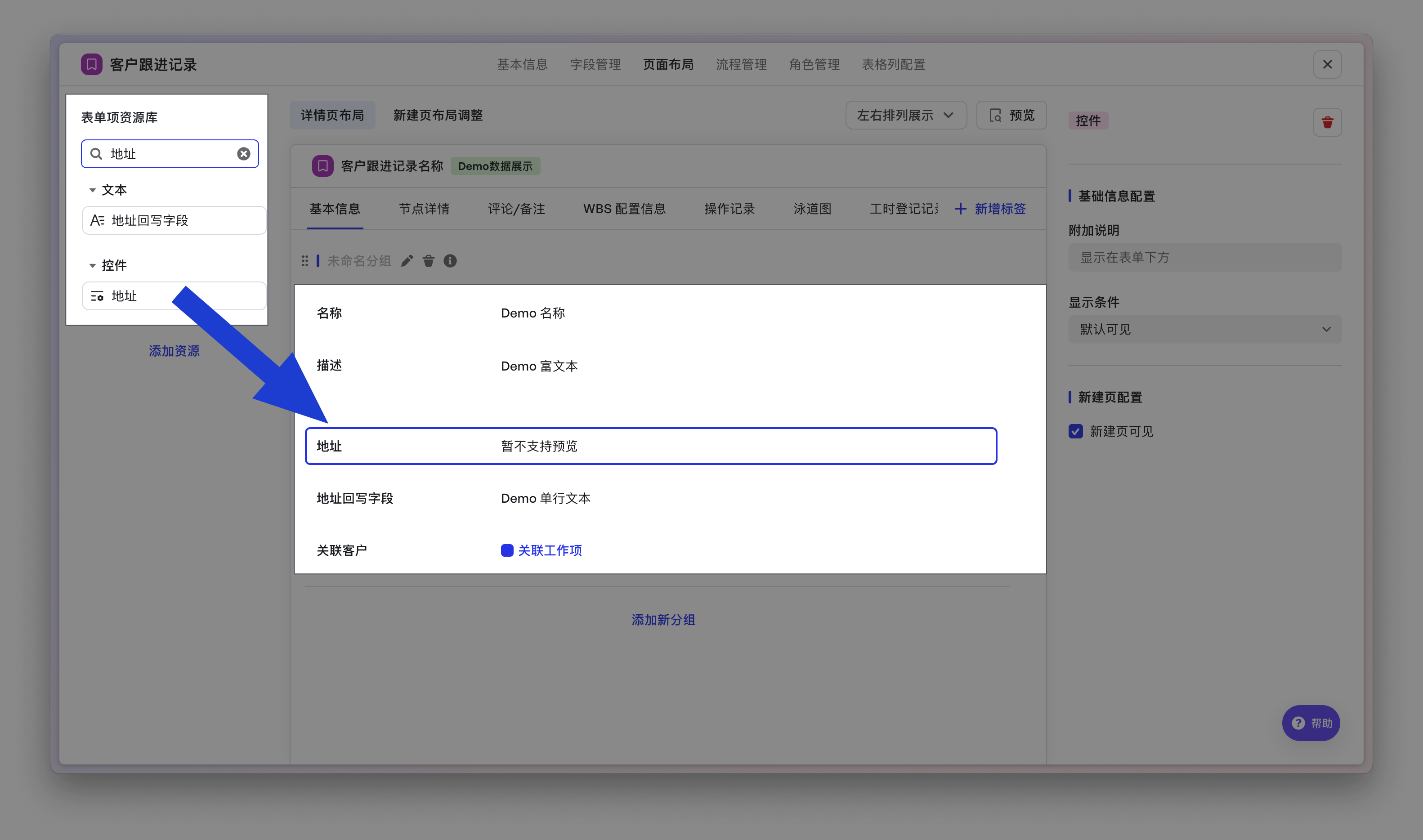Click the 预览 preview button
This screenshot has height=840, width=1423.
(1011, 116)
